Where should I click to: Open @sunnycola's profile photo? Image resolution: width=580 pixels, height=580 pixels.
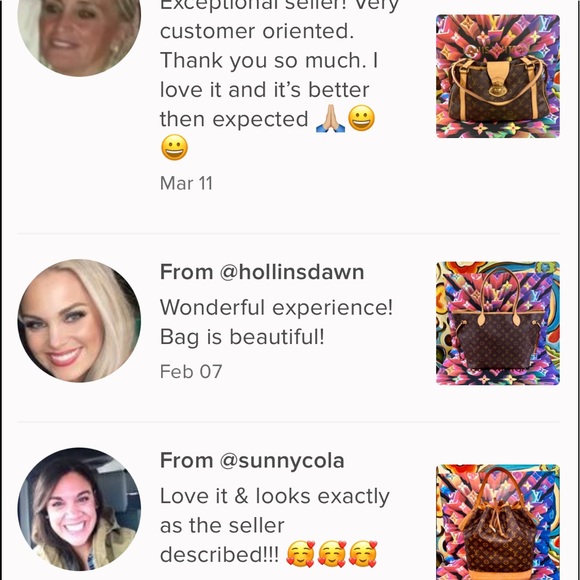coord(79,509)
